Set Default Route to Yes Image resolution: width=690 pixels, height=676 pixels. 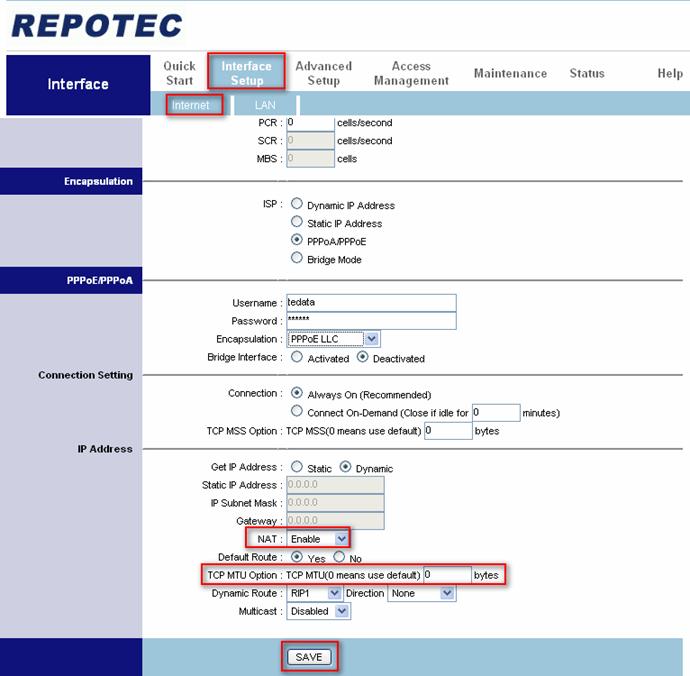(297, 557)
